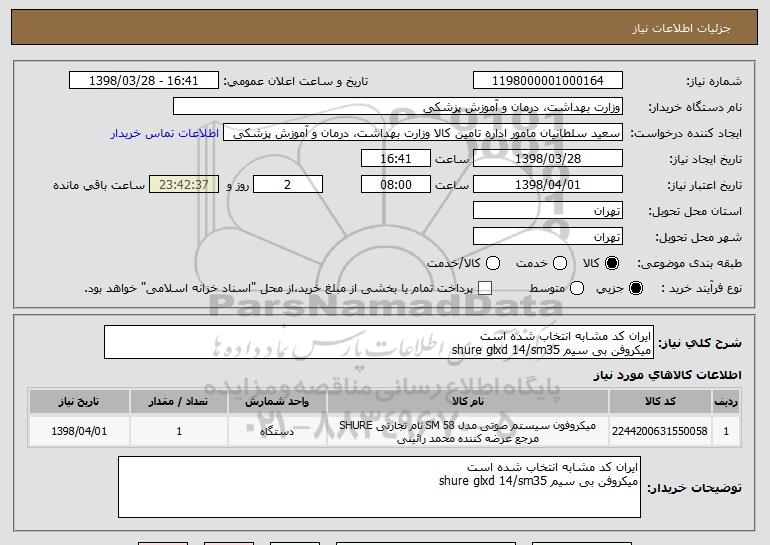
Task: Select the کالا/خدمت subject category radio
Action: click(x=493, y=263)
